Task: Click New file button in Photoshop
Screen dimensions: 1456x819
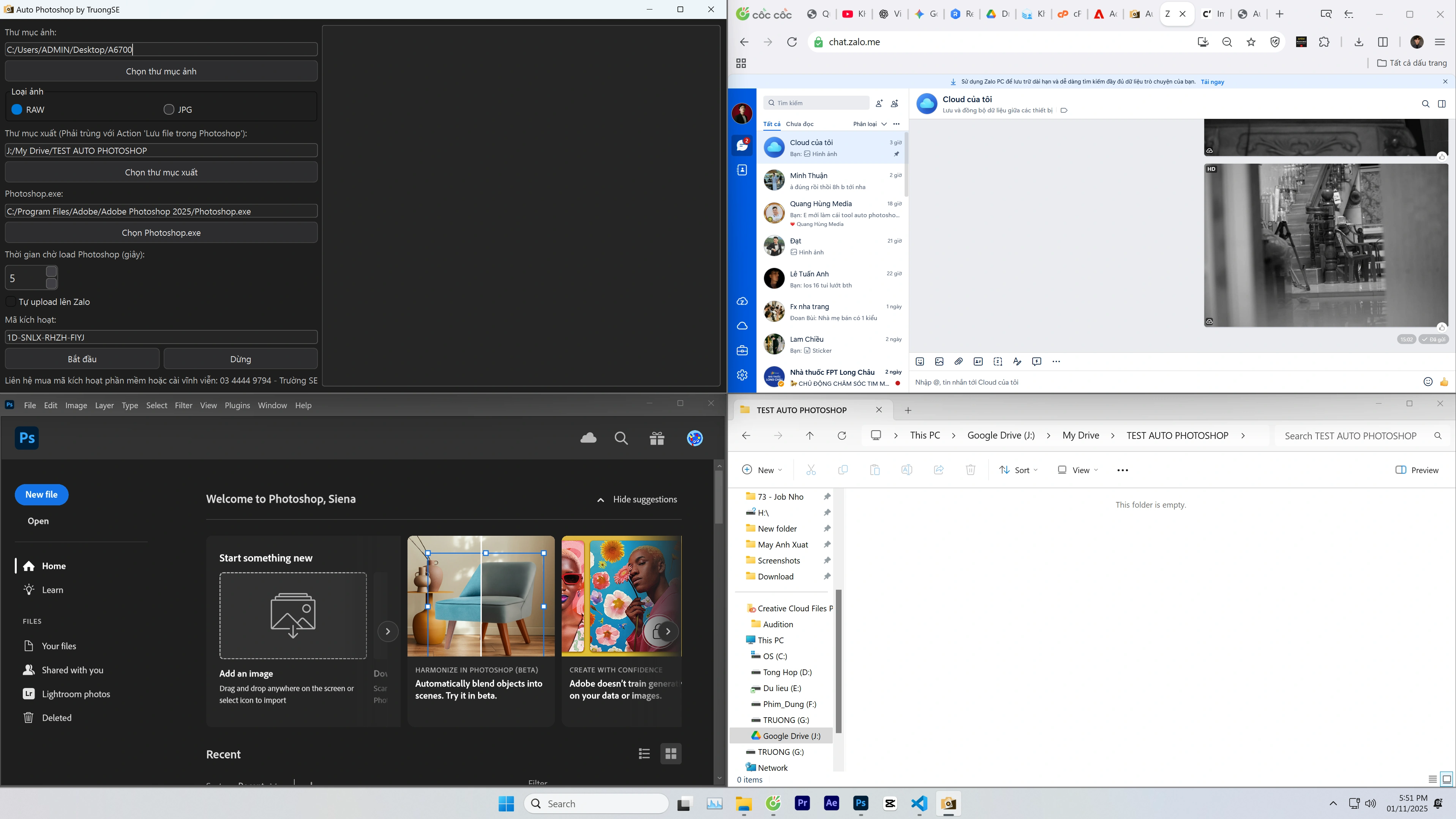Action: coord(41,495)
